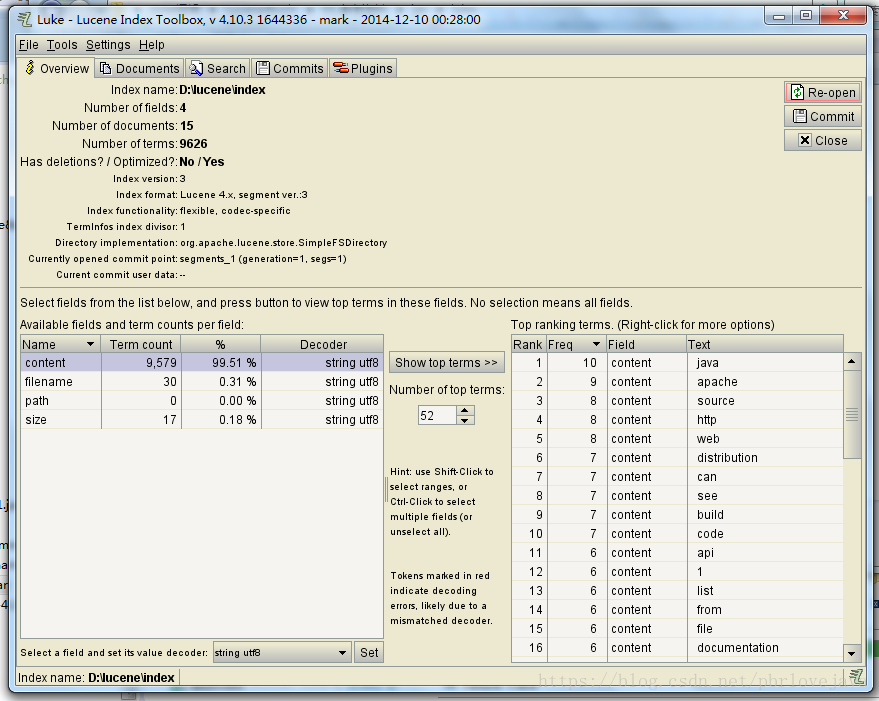Viewport: 879px width, 701px height.
Task: Click the terms list scrollbar thumb
Action: coord(852,414)
